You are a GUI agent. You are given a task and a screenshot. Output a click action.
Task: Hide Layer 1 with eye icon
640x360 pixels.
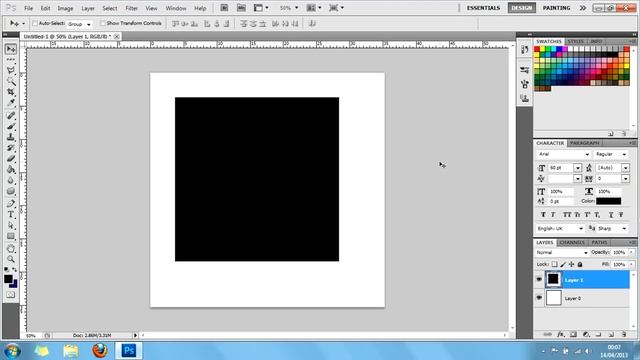[539, 280]
